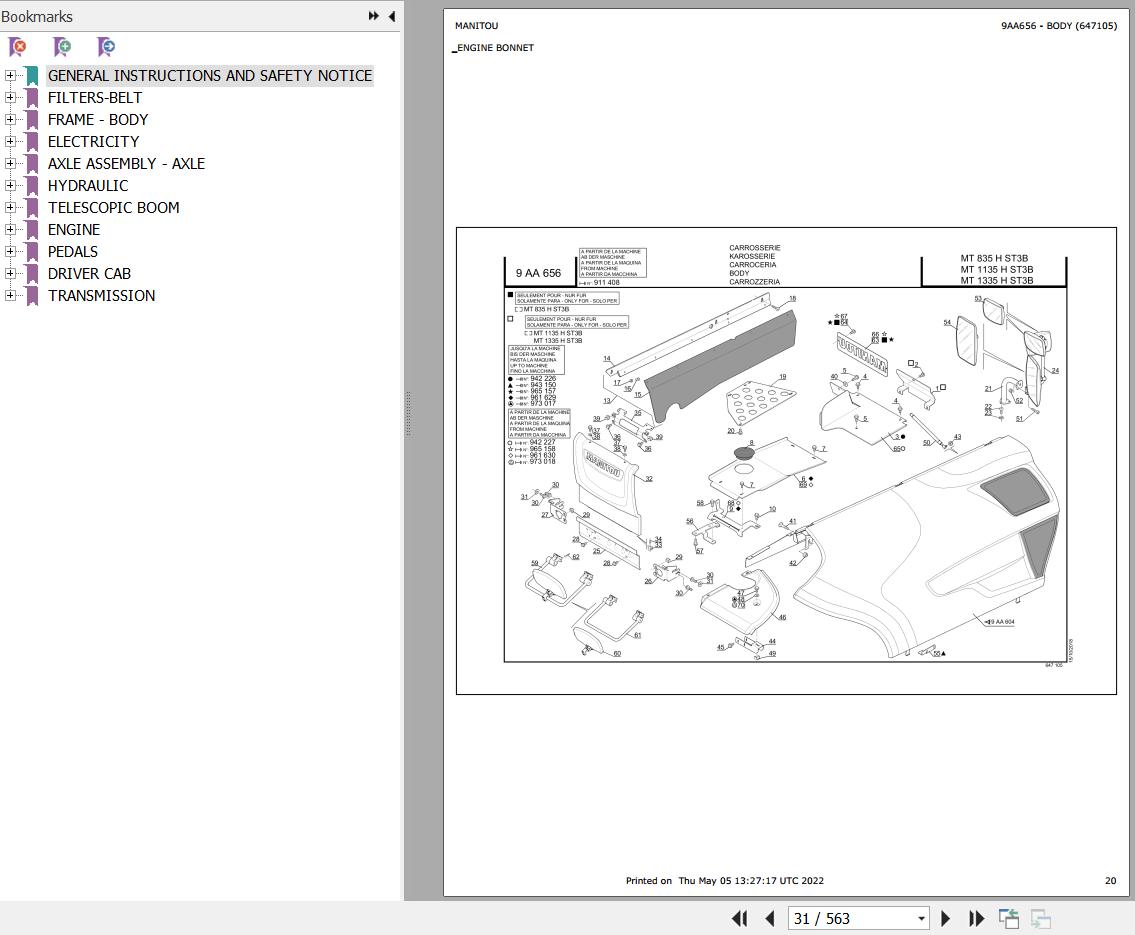Click the GENERAL INSTRUCTIONS bookmark ribbon icon
Screen dimensions: 1135x935
[x=32, y=76]
